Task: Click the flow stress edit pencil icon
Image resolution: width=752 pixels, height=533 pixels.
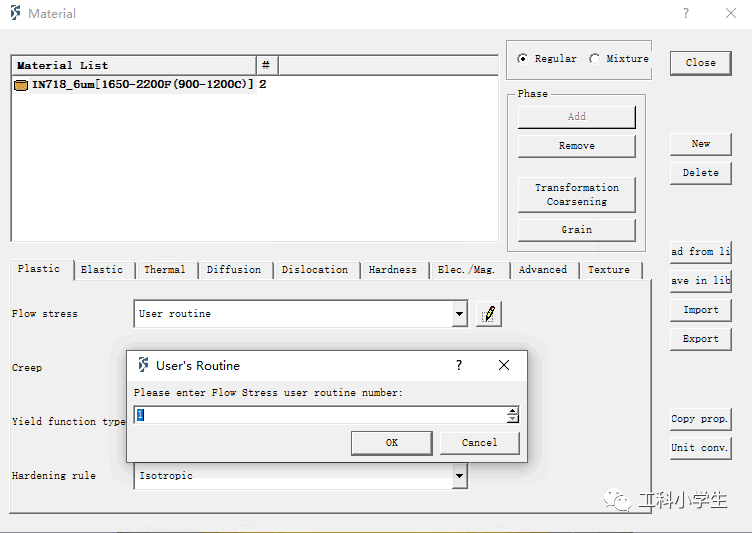Action: (489, 314)
